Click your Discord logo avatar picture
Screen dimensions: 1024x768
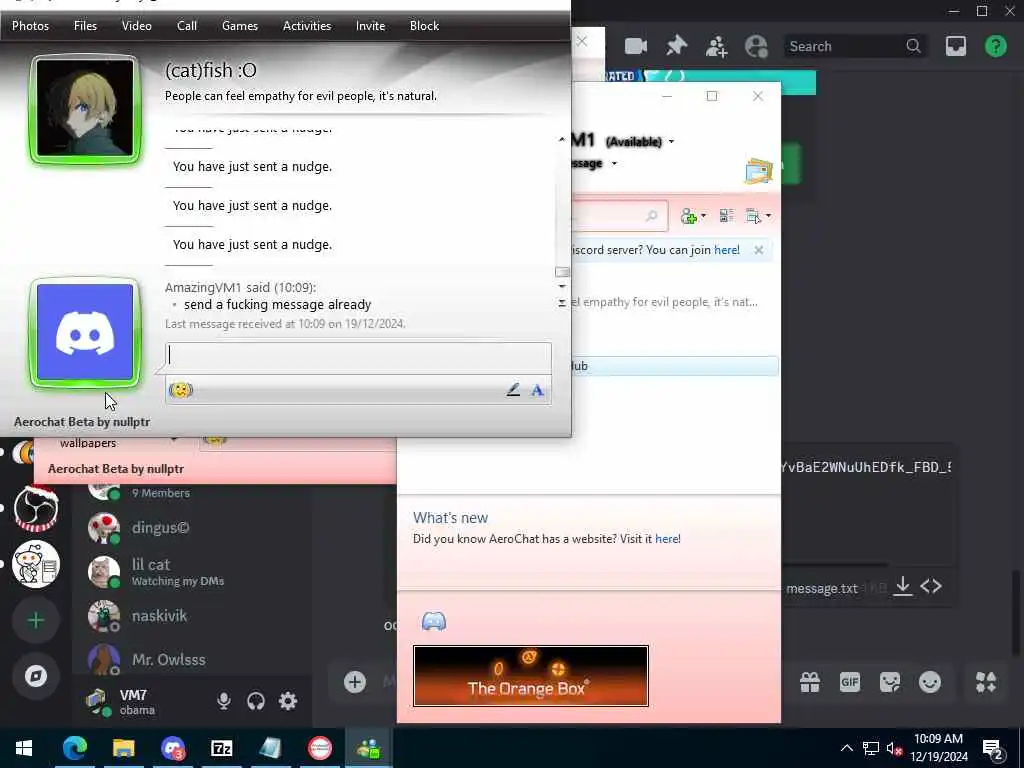(85, 333)
